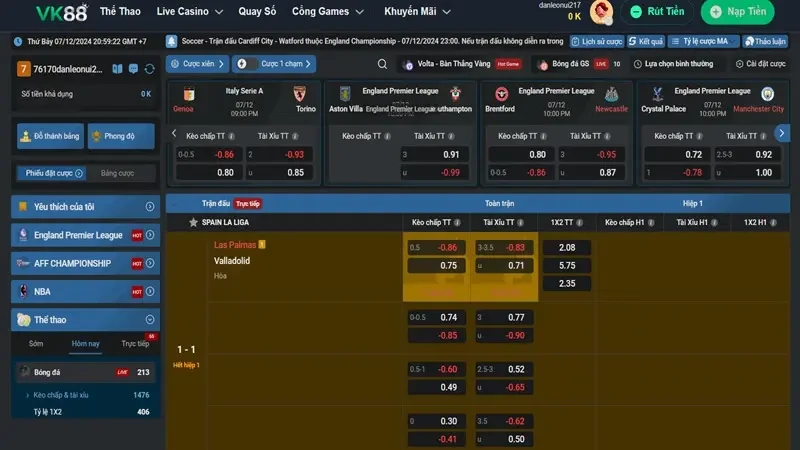This screenshot has height=450, width=800.
Task: Favorite Spain La Liga with star icon
Action: (193, 222)
